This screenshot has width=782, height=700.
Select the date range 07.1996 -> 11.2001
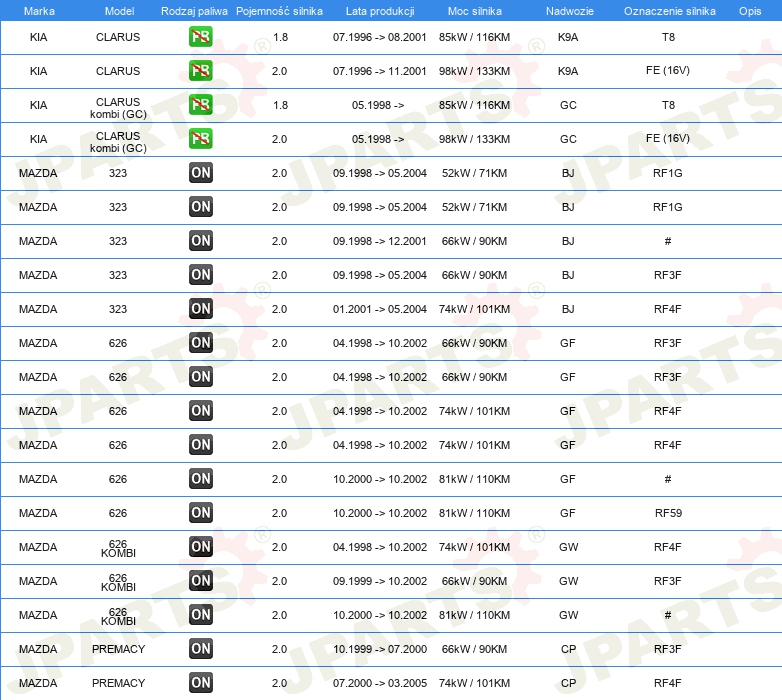pyautogui.click(x=380, y=71)
